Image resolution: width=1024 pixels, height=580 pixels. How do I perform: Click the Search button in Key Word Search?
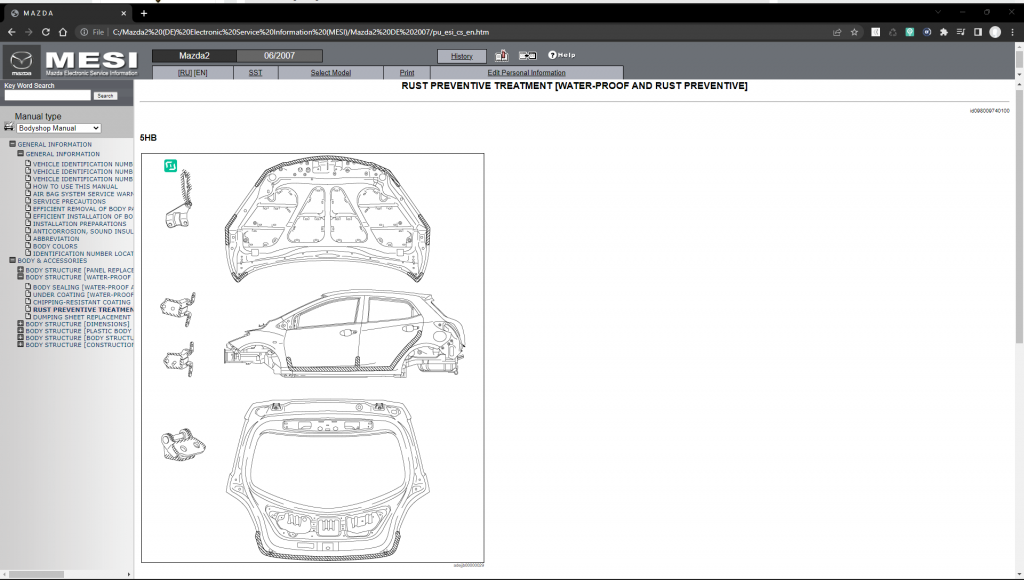click(x=105, y=95)
